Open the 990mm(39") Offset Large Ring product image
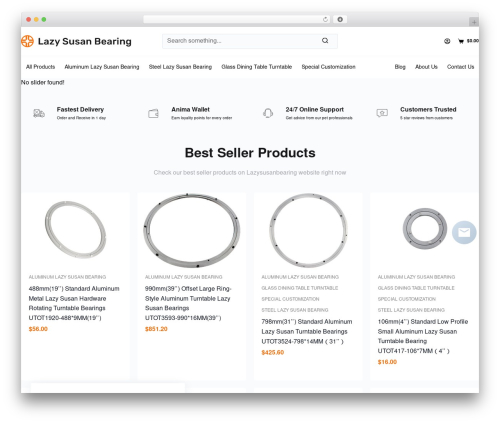The height and width of the screenshot is (423, 500). [191, 231]
